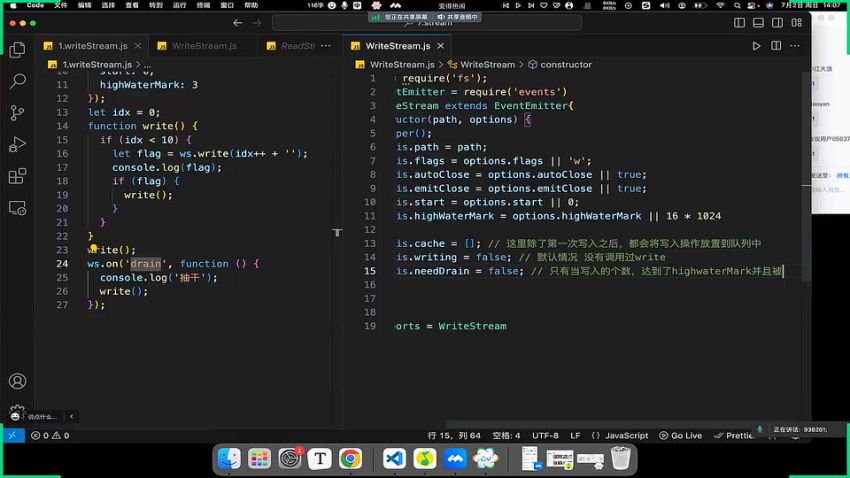The width and height of the screenshot is (850, 478).
Task: Switch to the 1.writeStream.js tab
Action: 93,46
